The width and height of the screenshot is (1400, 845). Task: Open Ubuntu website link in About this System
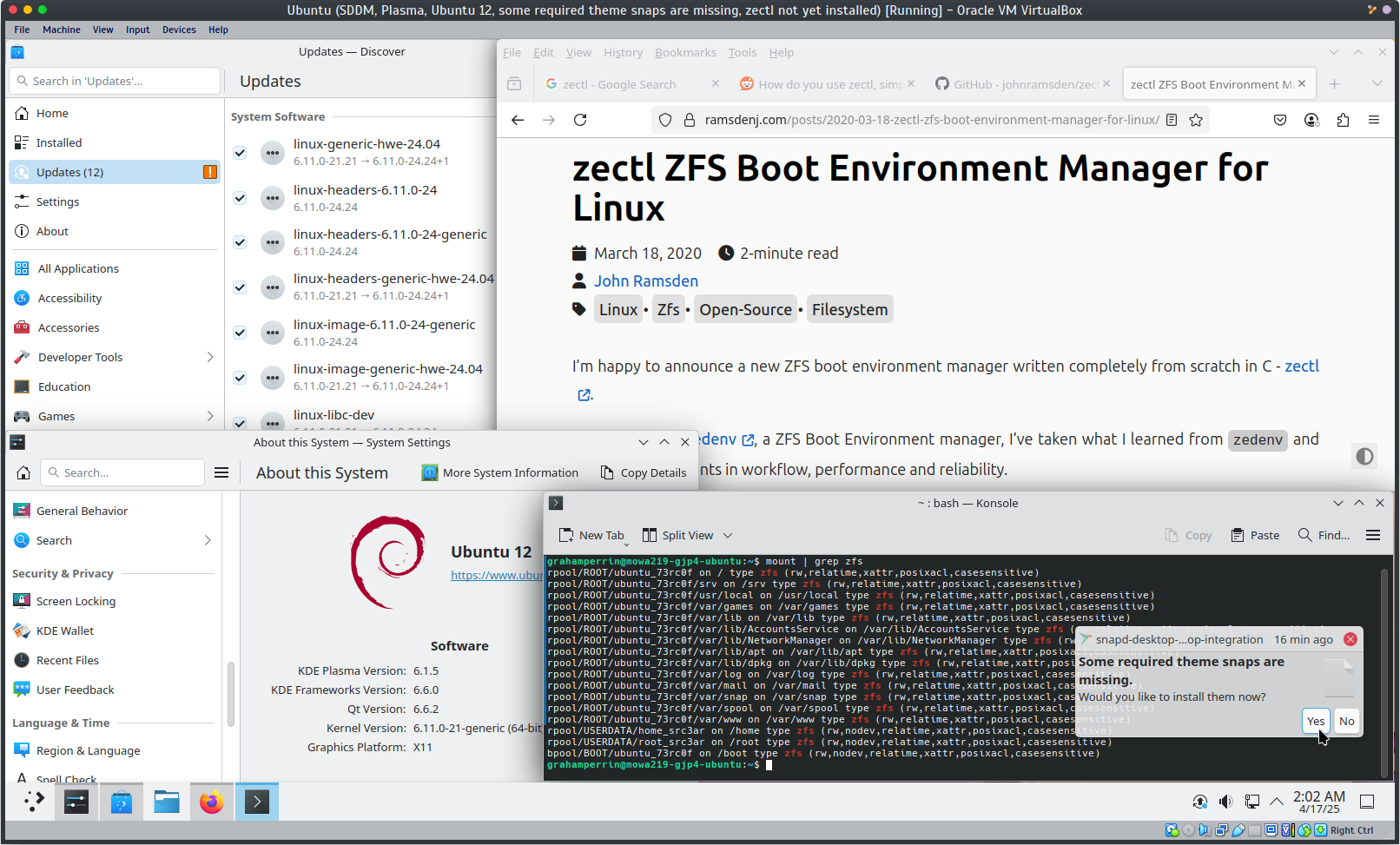tap(496, 575)
